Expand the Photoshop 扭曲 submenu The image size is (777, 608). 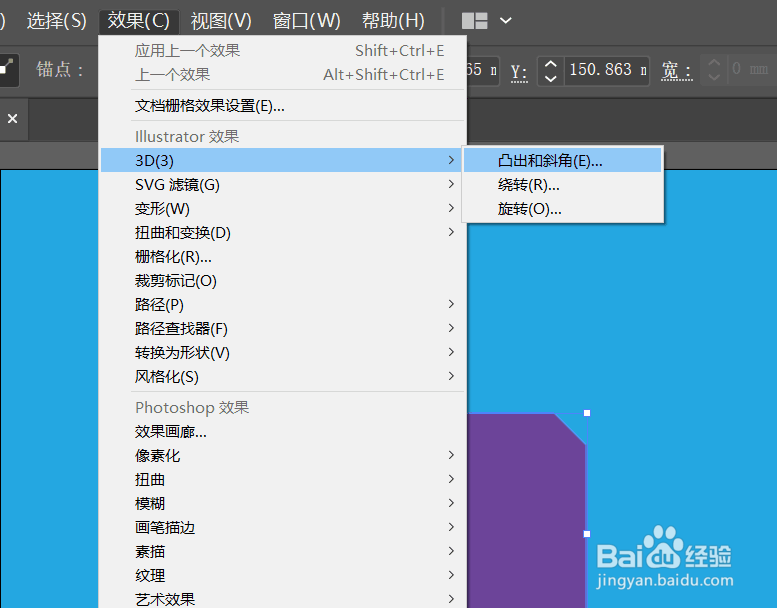[283, 480]
